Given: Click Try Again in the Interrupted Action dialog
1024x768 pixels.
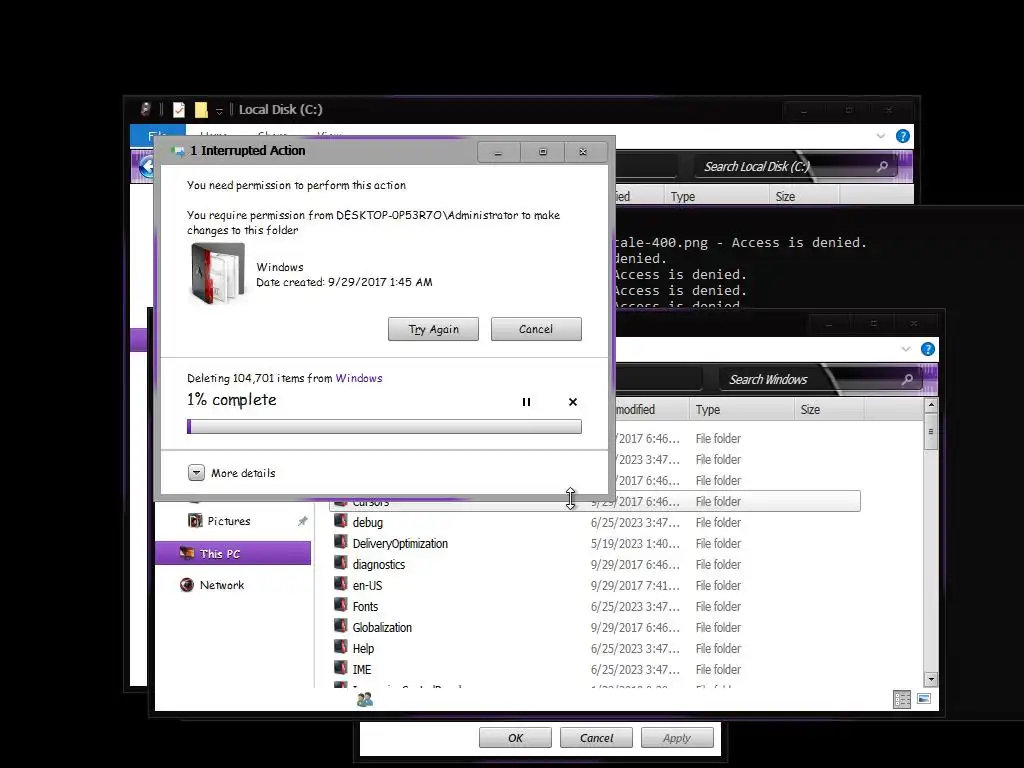Looking at the screenshot, I should (433, 329).
